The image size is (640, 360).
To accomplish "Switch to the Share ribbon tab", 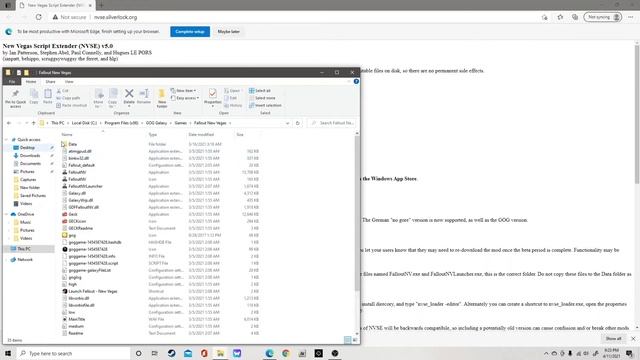I will pyautogui.click(x=50, y=82).
